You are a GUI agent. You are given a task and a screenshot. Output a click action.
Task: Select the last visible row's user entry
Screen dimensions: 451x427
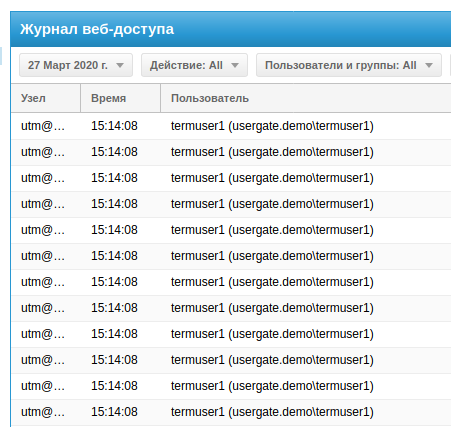[272, 412]
